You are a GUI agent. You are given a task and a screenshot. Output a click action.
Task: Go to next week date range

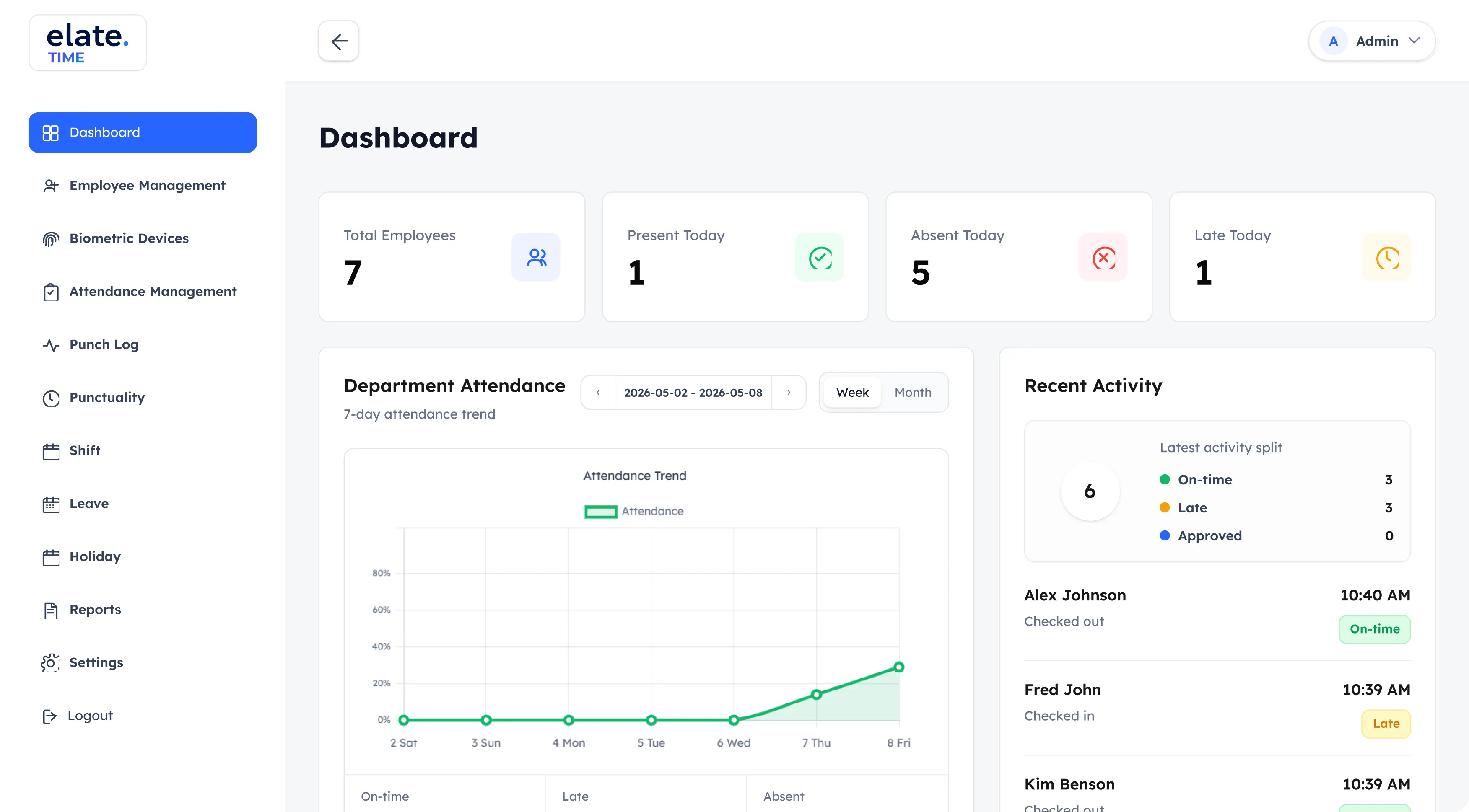tap(789, 392)
